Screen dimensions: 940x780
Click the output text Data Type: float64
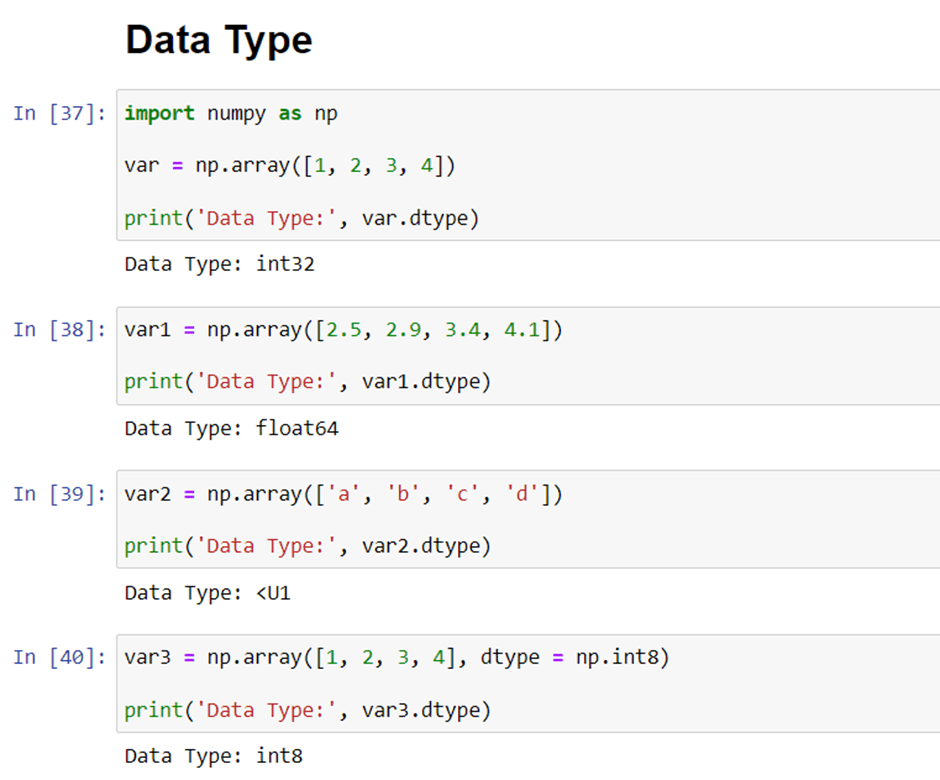[231, 428]
